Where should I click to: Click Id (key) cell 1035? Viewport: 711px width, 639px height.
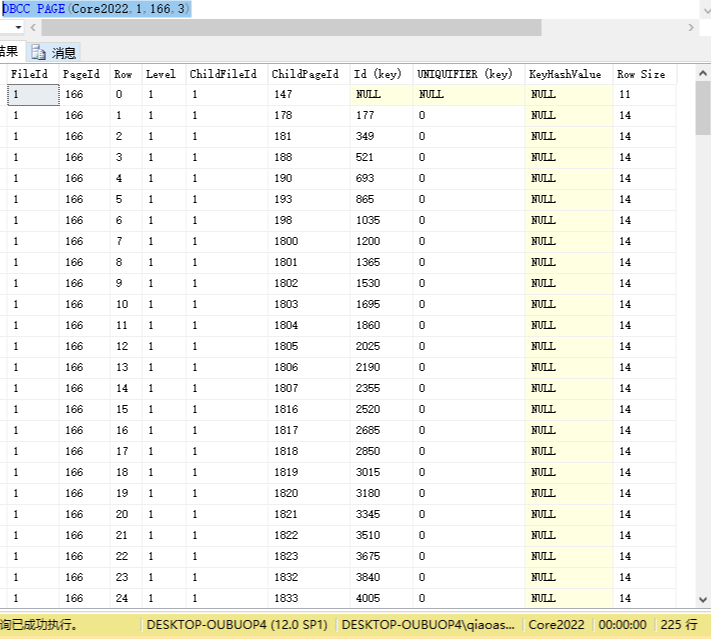coord(382,220)
